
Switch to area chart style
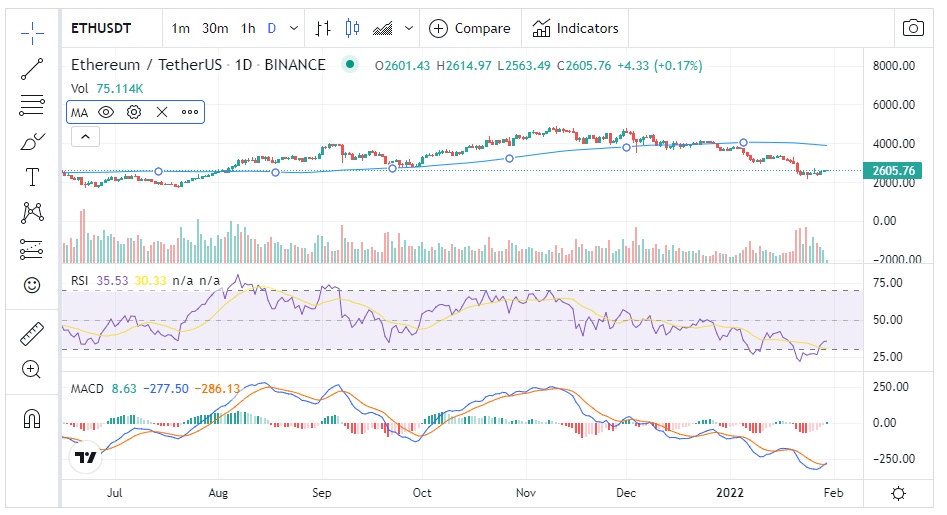click(382, 28)
